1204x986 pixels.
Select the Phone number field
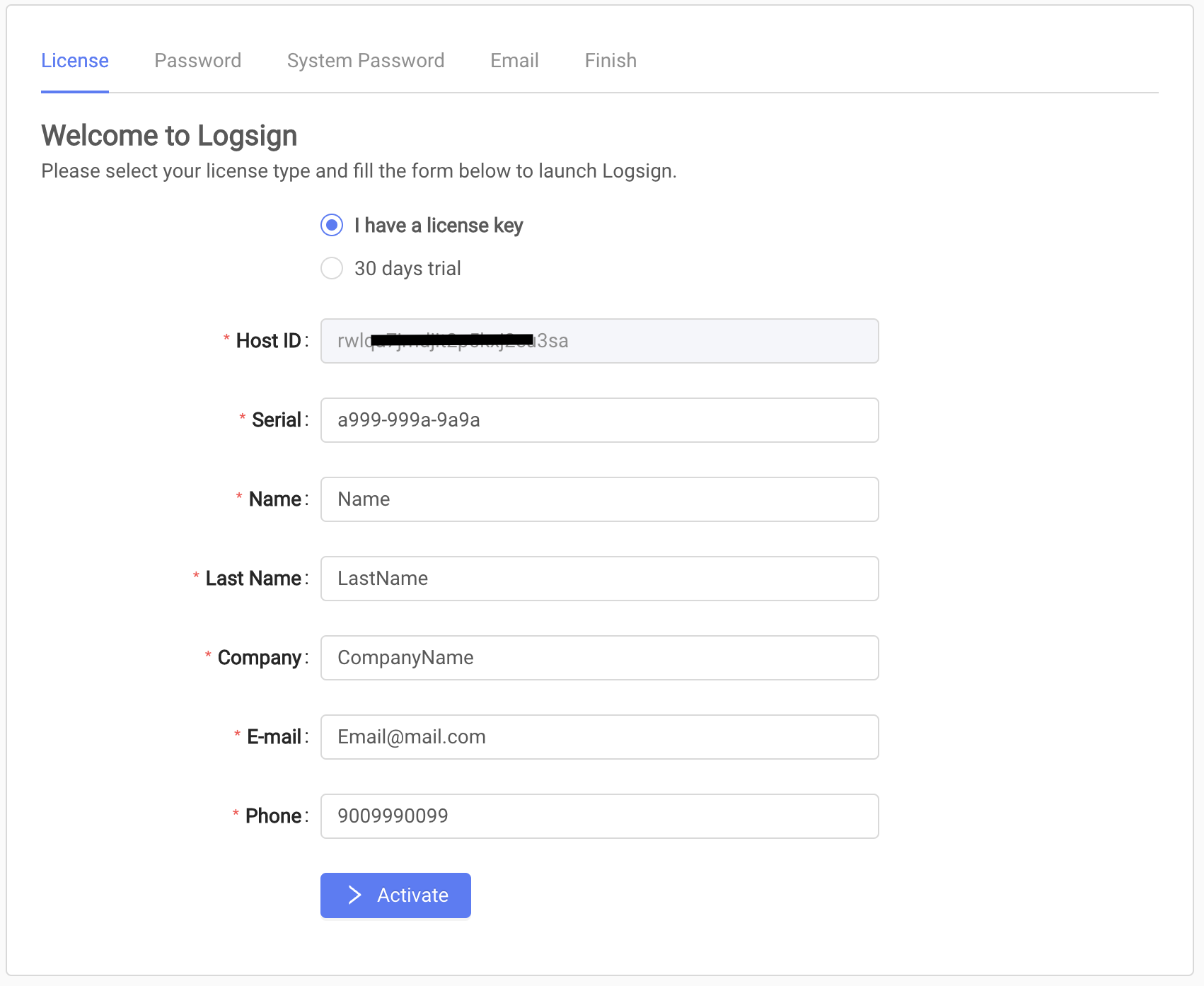(600, 816)
